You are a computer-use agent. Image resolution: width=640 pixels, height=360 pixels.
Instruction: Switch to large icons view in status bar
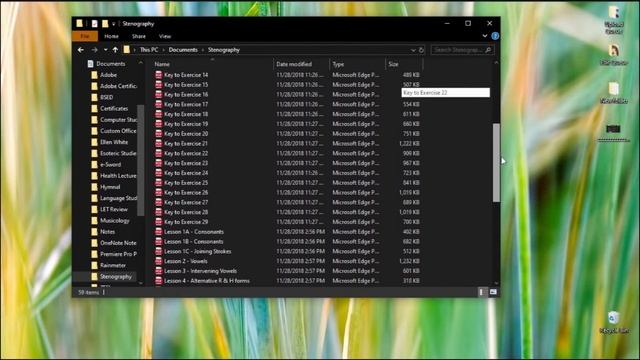(493, 292)
